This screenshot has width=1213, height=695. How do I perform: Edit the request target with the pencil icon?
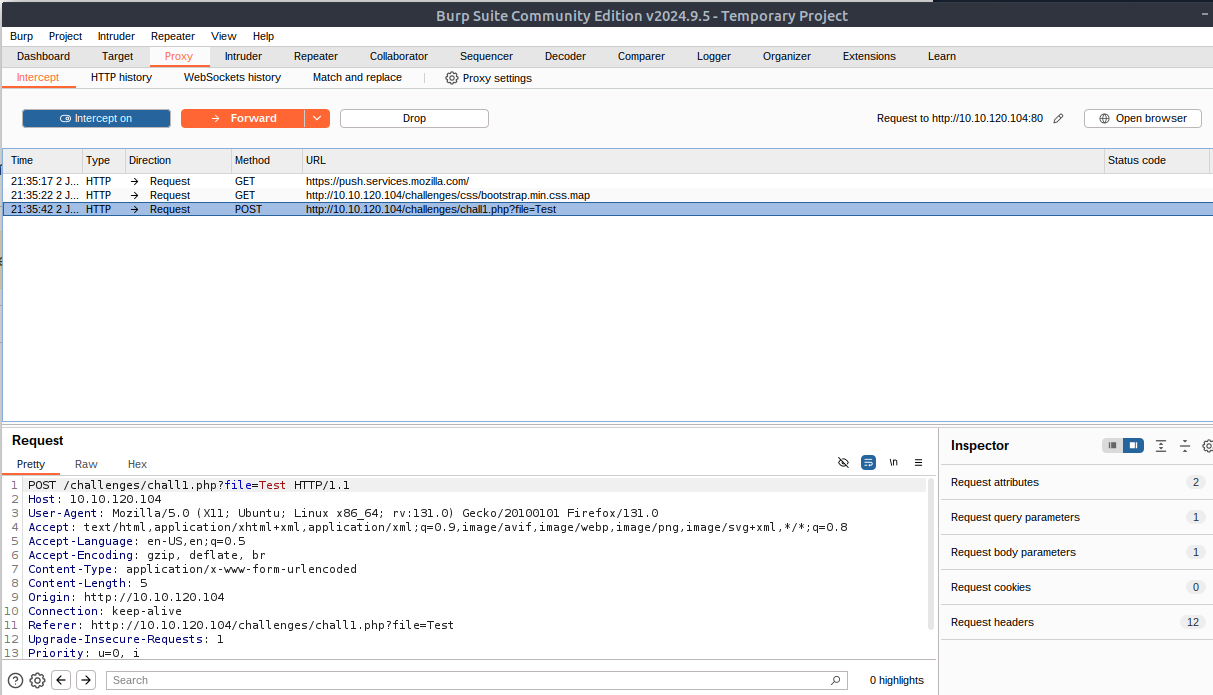point(1059,118)
